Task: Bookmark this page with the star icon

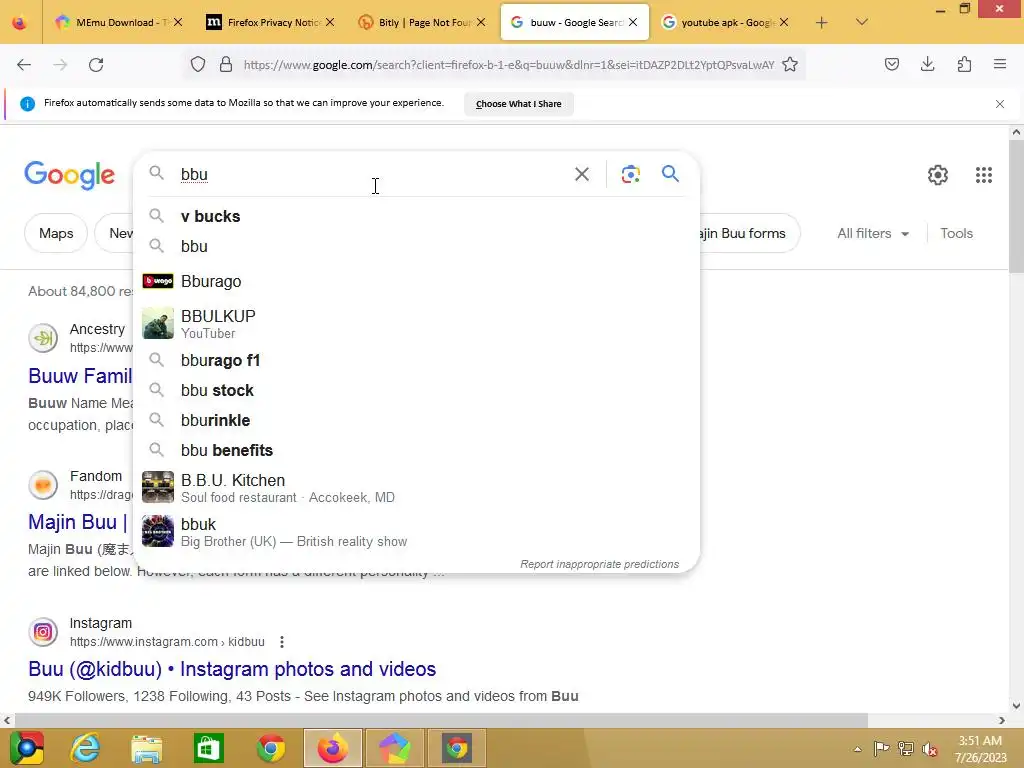Action: tap(790, 65)
